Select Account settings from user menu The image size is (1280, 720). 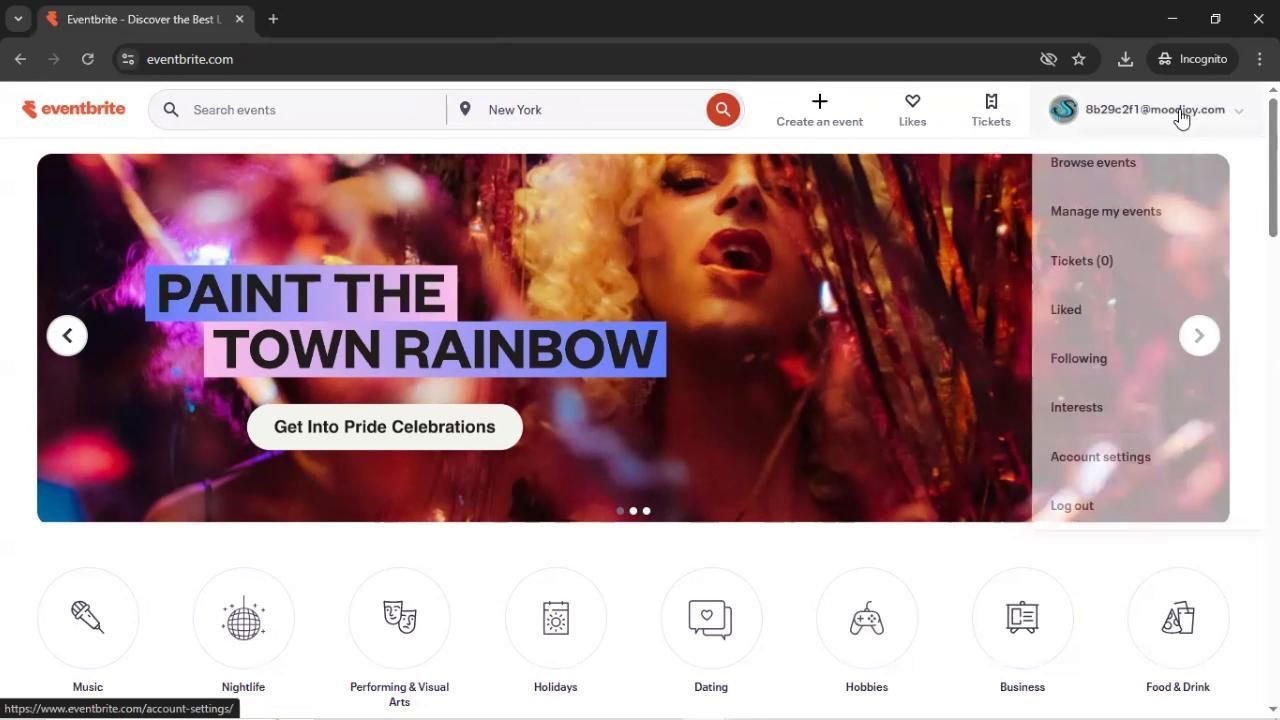pos(1100,457)
